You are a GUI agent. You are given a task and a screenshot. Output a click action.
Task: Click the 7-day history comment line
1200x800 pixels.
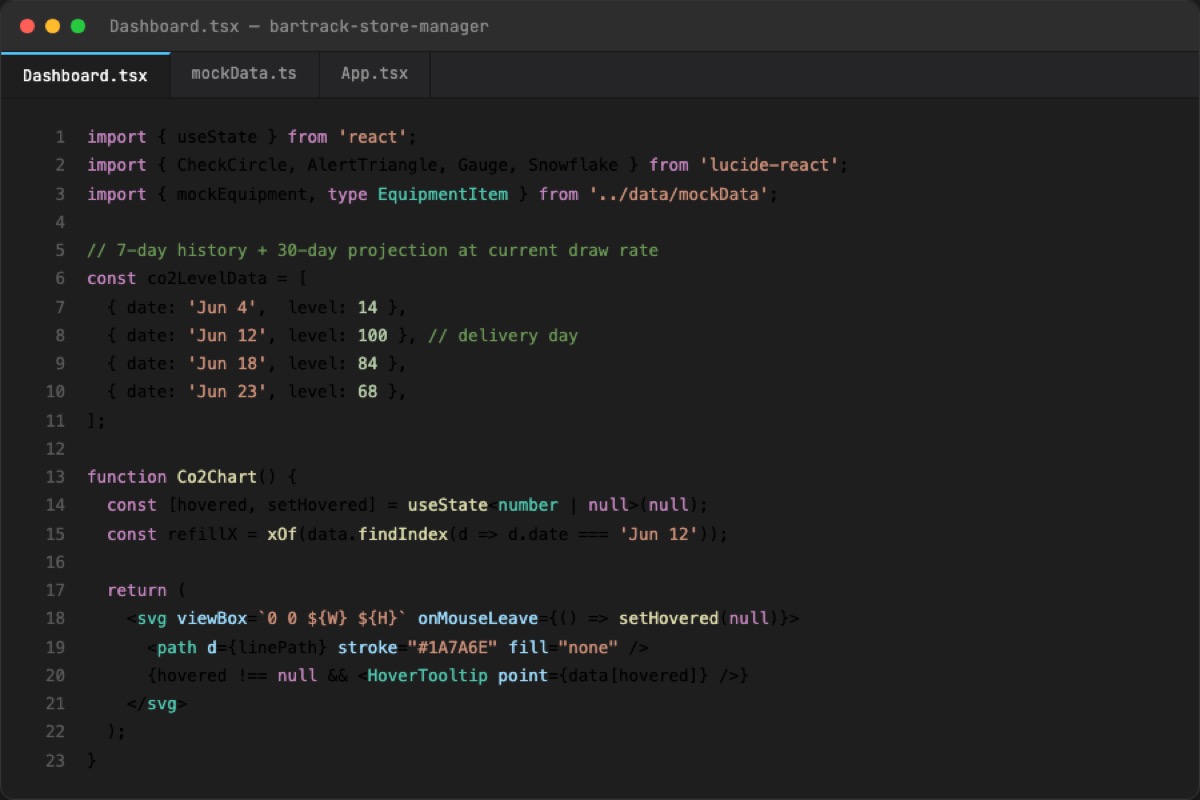tap(373, 250)
